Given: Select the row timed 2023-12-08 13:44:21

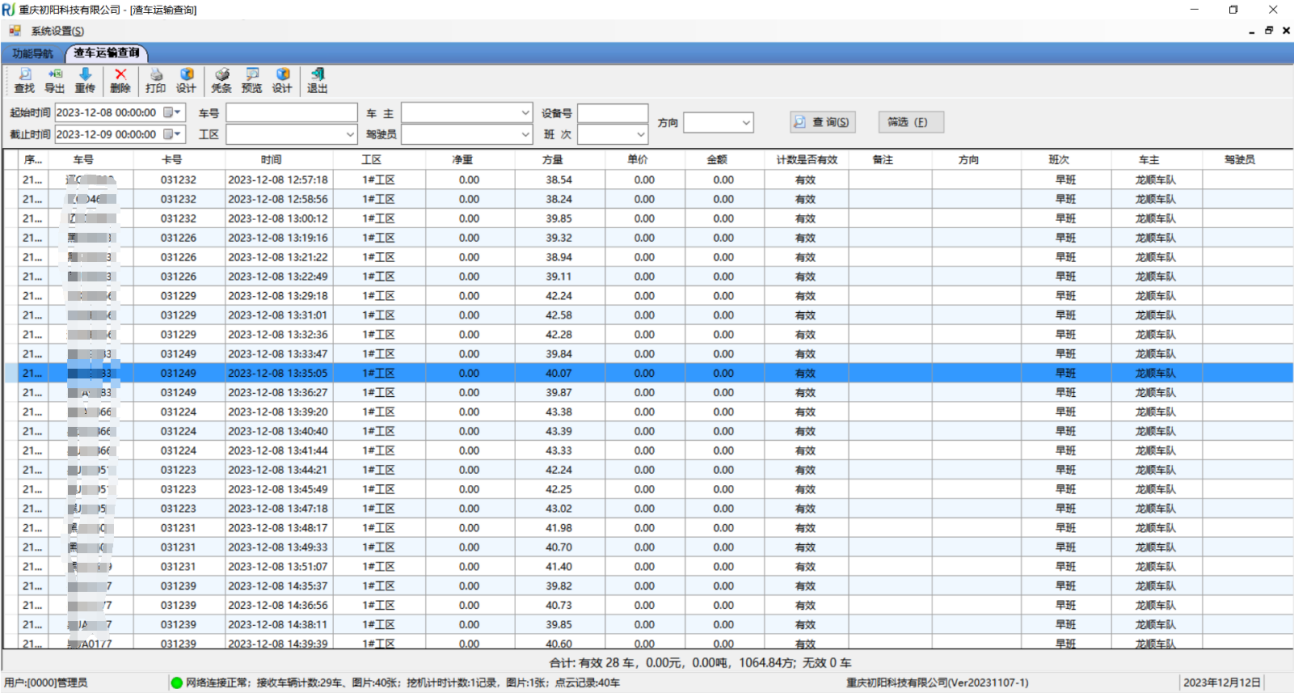Looking at the screenshot, I should click(647, 470).
